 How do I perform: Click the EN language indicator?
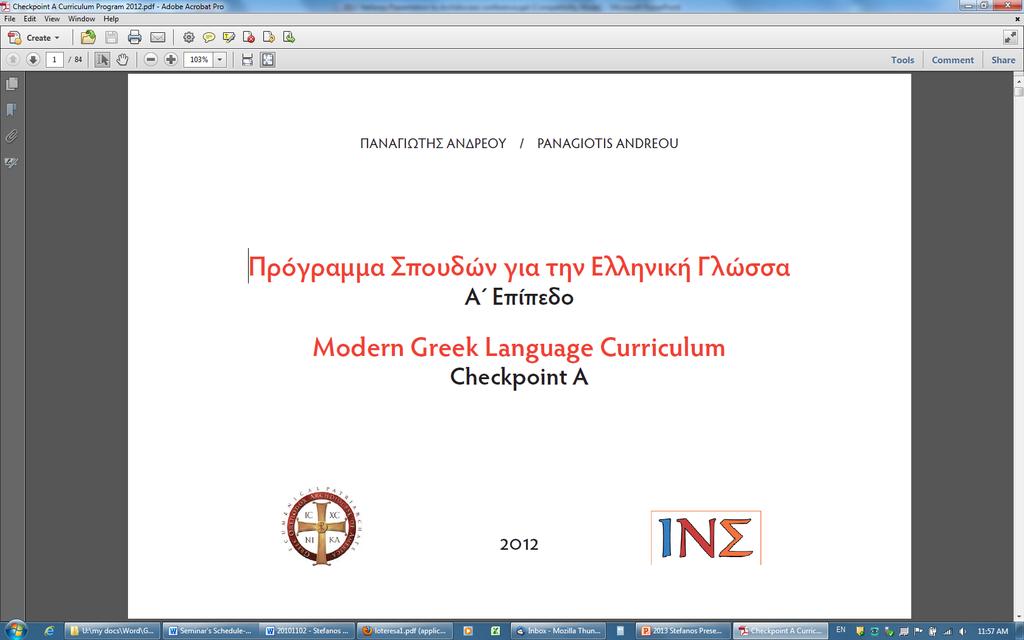(840, 630)
